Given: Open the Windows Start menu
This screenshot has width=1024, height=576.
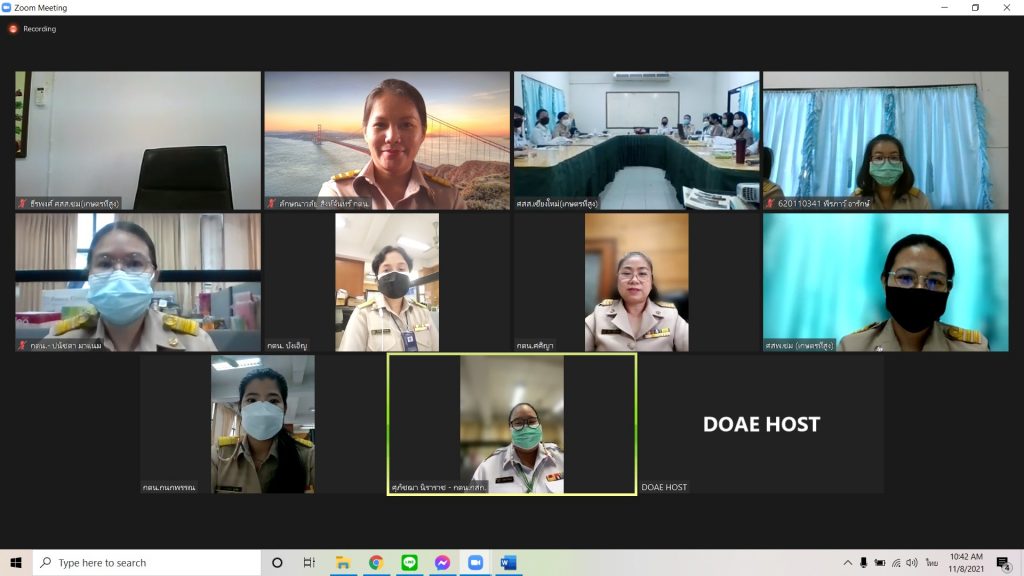Looking at the screenshot, I should click(x=16, y=563).
